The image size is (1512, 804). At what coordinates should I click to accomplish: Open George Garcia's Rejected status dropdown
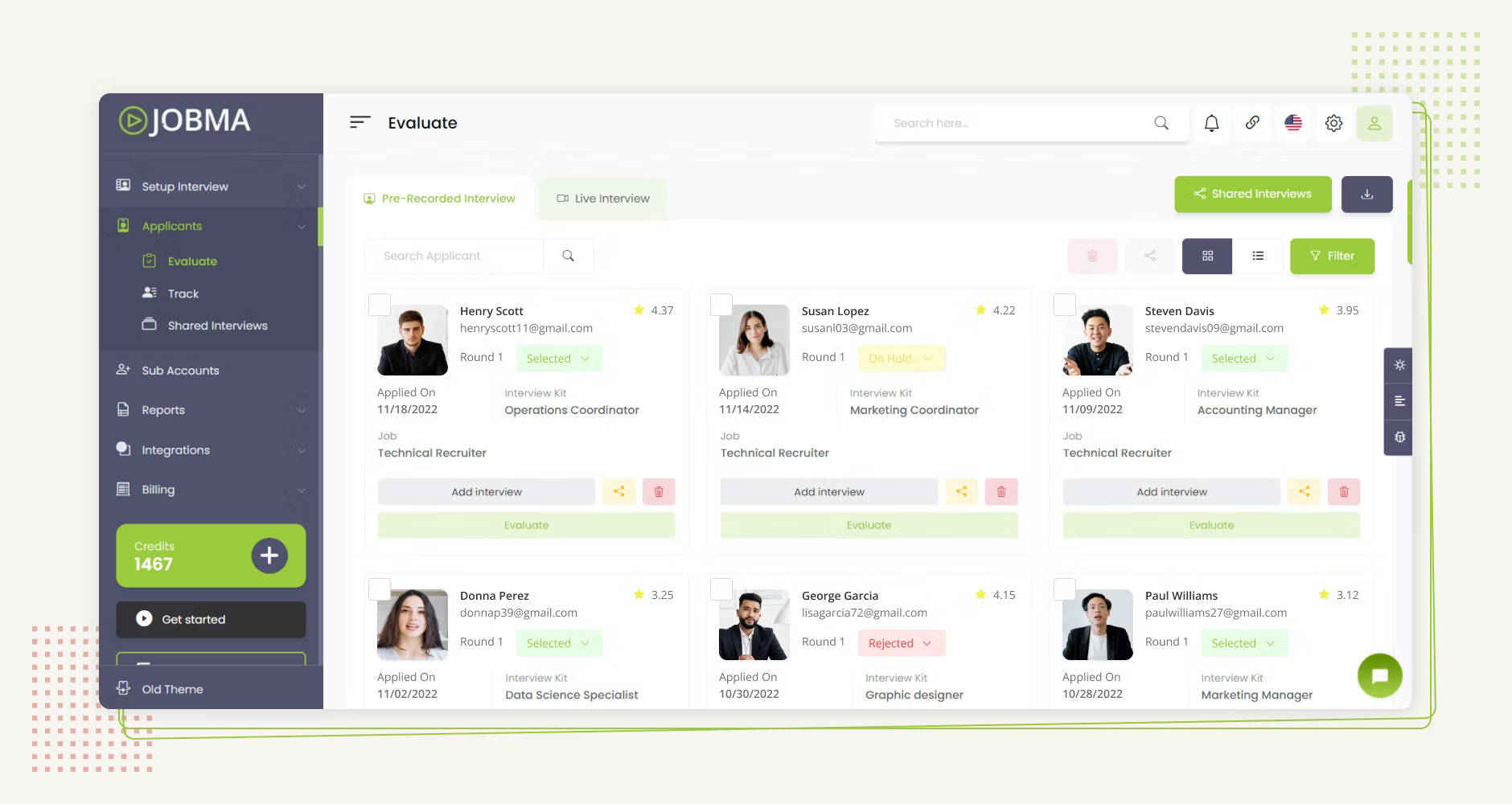[901, 643]
